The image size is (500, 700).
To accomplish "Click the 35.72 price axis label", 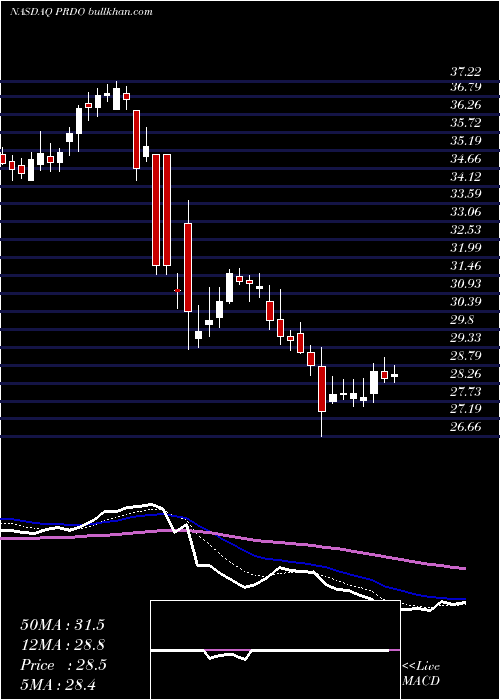I will 465,123.
